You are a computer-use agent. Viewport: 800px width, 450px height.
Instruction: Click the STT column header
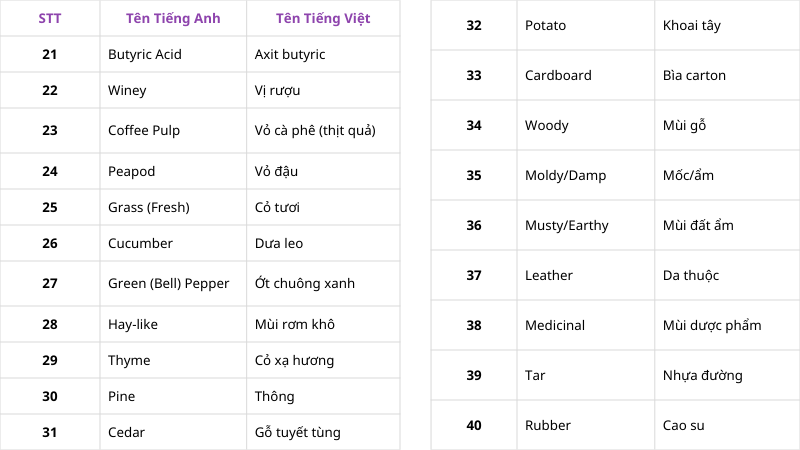tap(49, 18)
